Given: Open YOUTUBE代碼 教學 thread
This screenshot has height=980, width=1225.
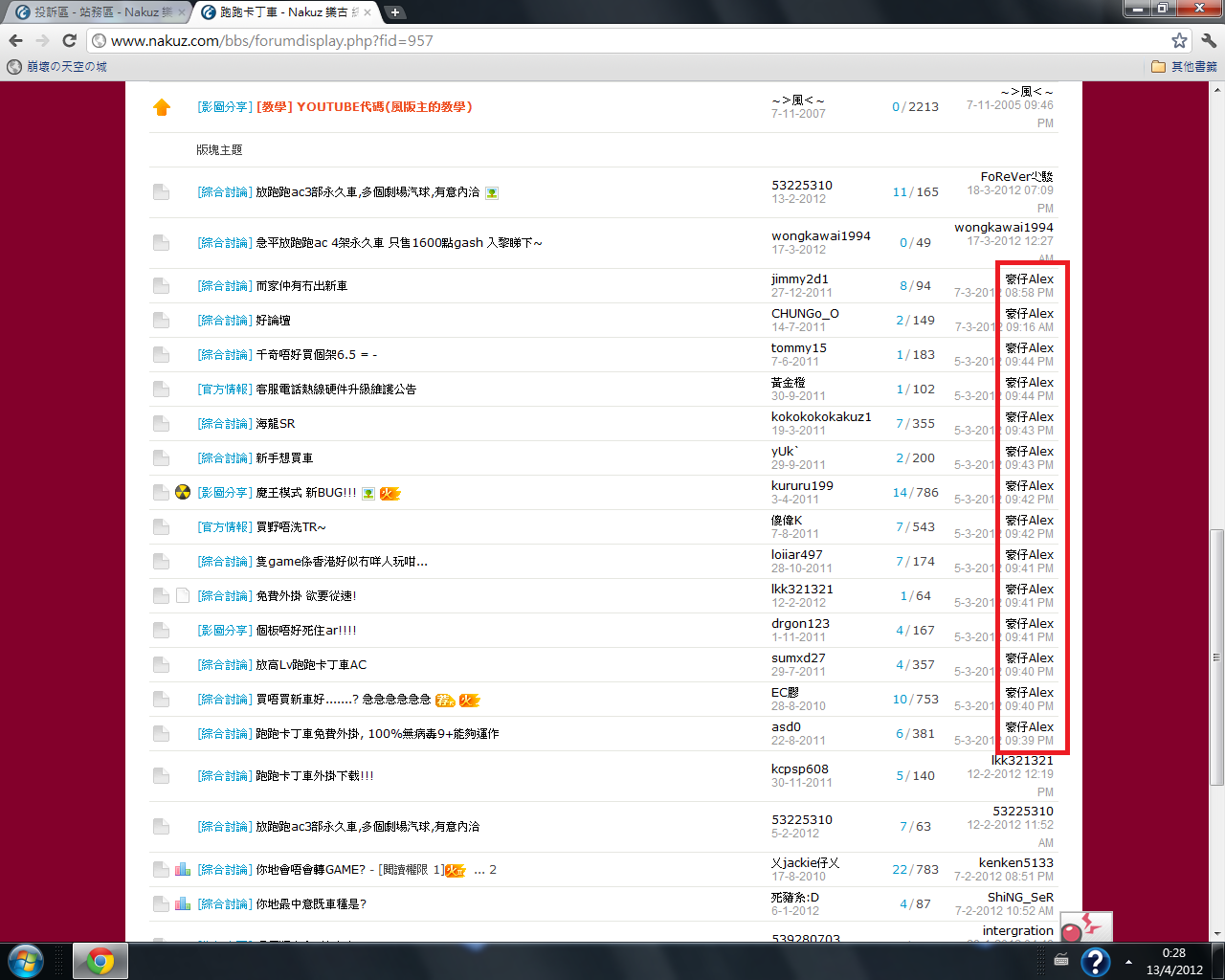Looking at the screenshot, I should 364,106.
